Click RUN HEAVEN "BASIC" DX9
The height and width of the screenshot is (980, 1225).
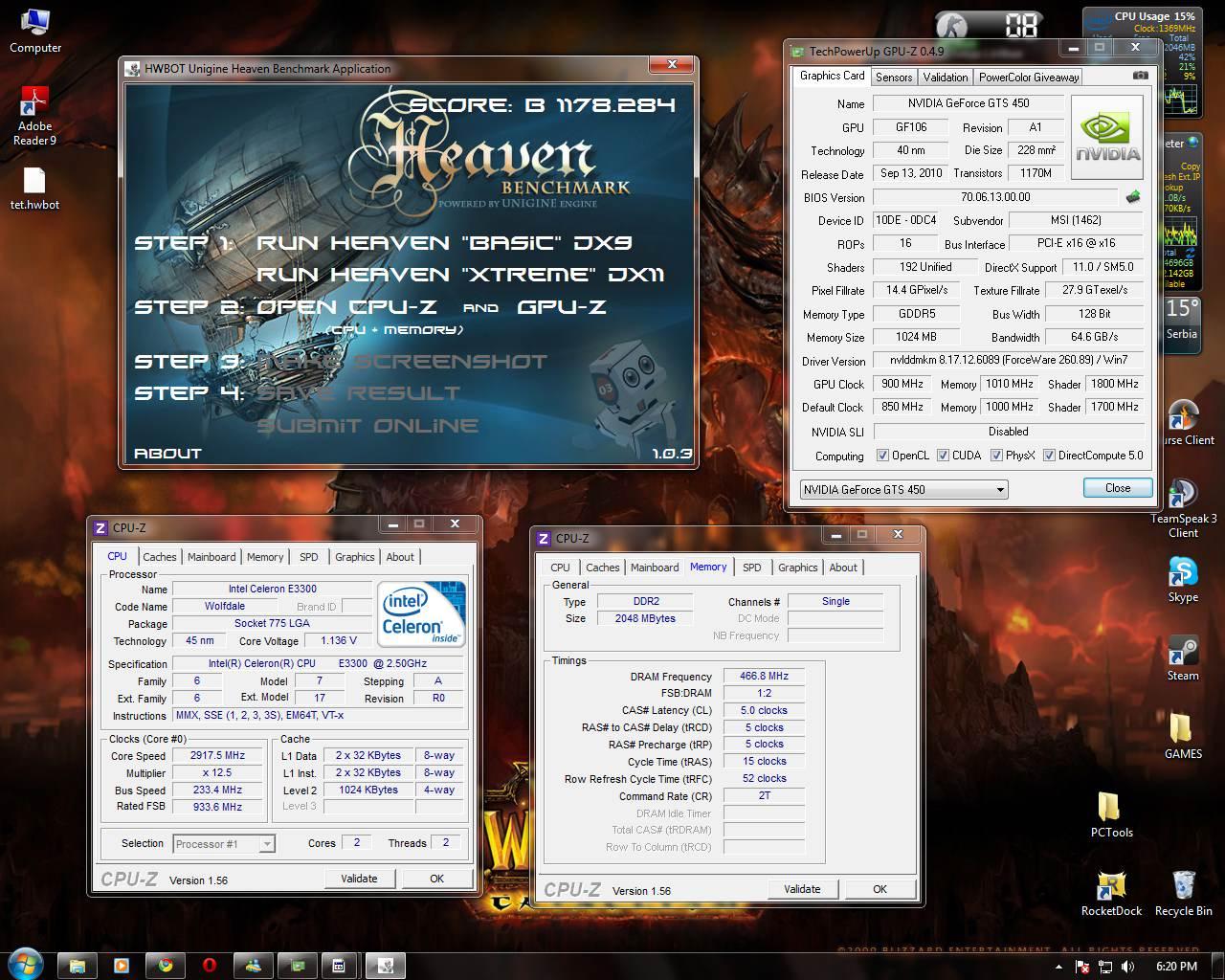[444, 243]
